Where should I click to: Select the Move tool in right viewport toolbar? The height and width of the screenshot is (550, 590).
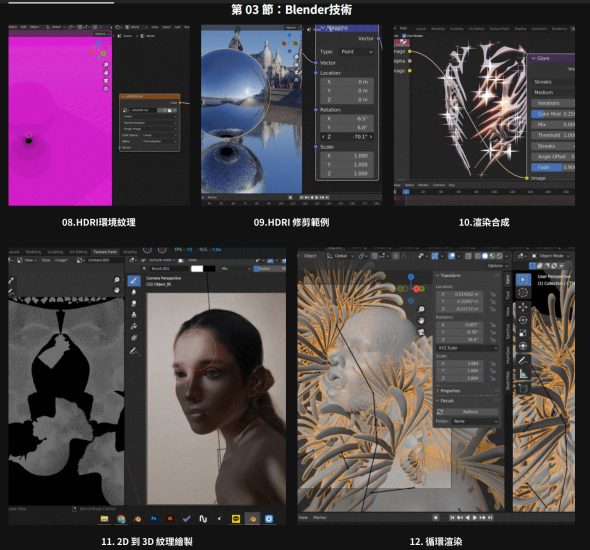tap(523, 307)
